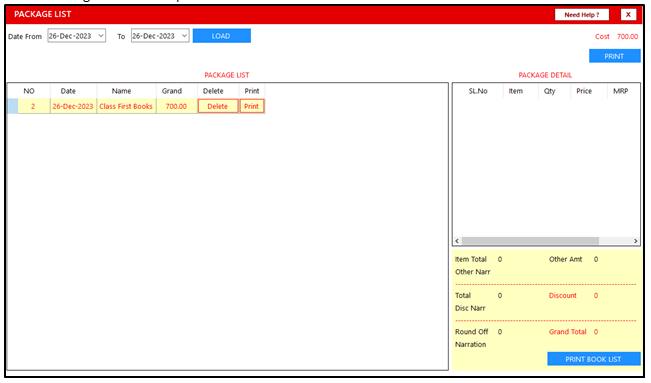The height and width of the screenshot is (383, 651).
Task: Click the Package Detail horizontal scrollbar thumb
Action: coord(530,241)
